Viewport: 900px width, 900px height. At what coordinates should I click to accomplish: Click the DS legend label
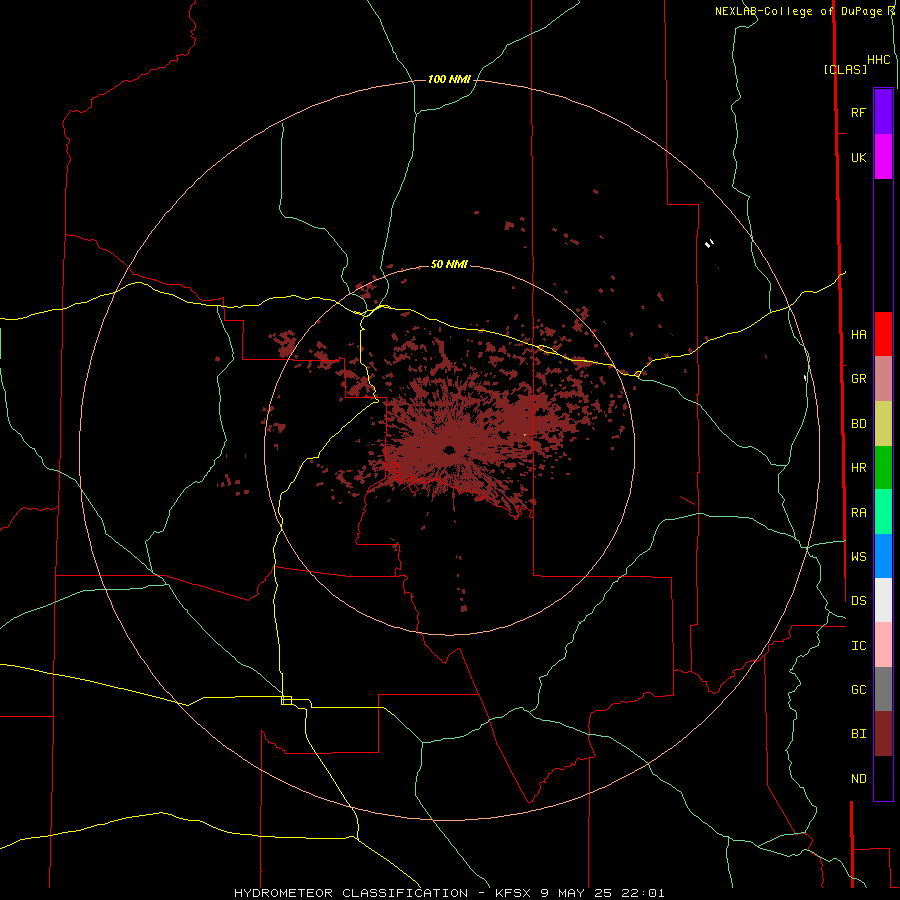point(858,601)
